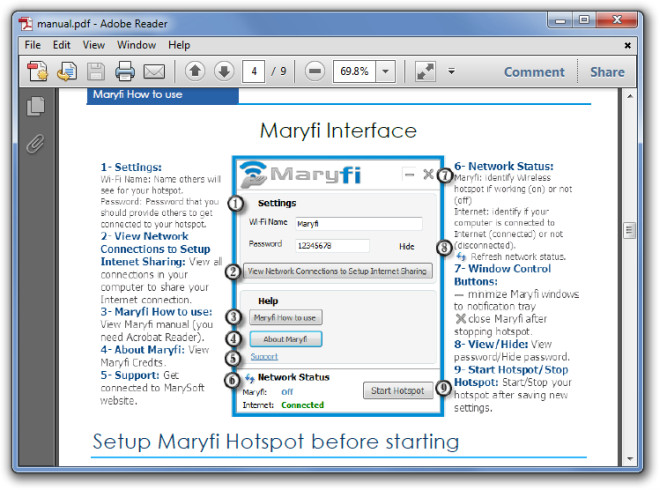This screenshot has height=490, width=660.
Task: Open the attachments paperclip panel
Action: (36, 144)
